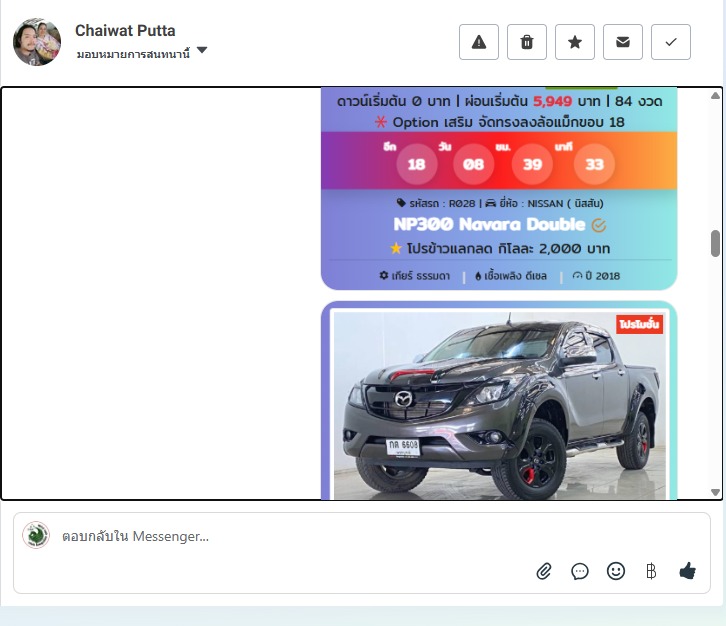Open the Mazda pickup truck photo
The image size is (726, 626).
[x=500, y=406]
